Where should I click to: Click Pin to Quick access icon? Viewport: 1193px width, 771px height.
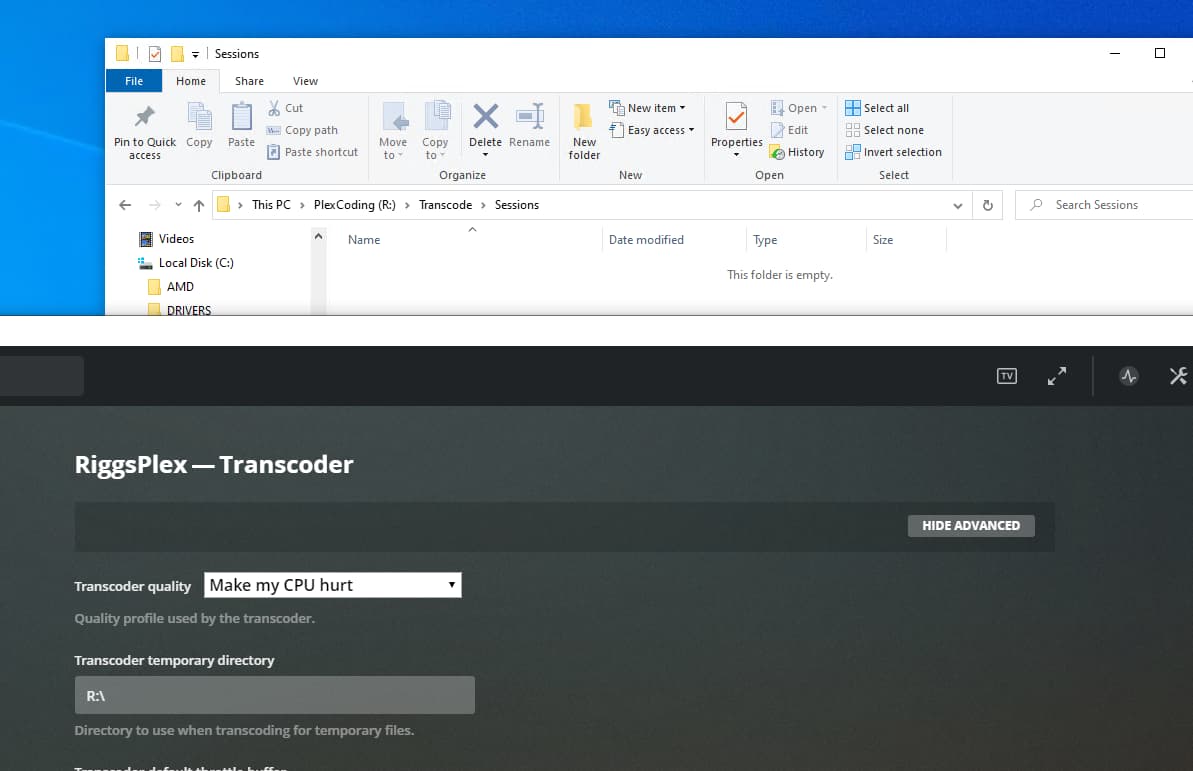pyautogui.click(x=145, y=116)
